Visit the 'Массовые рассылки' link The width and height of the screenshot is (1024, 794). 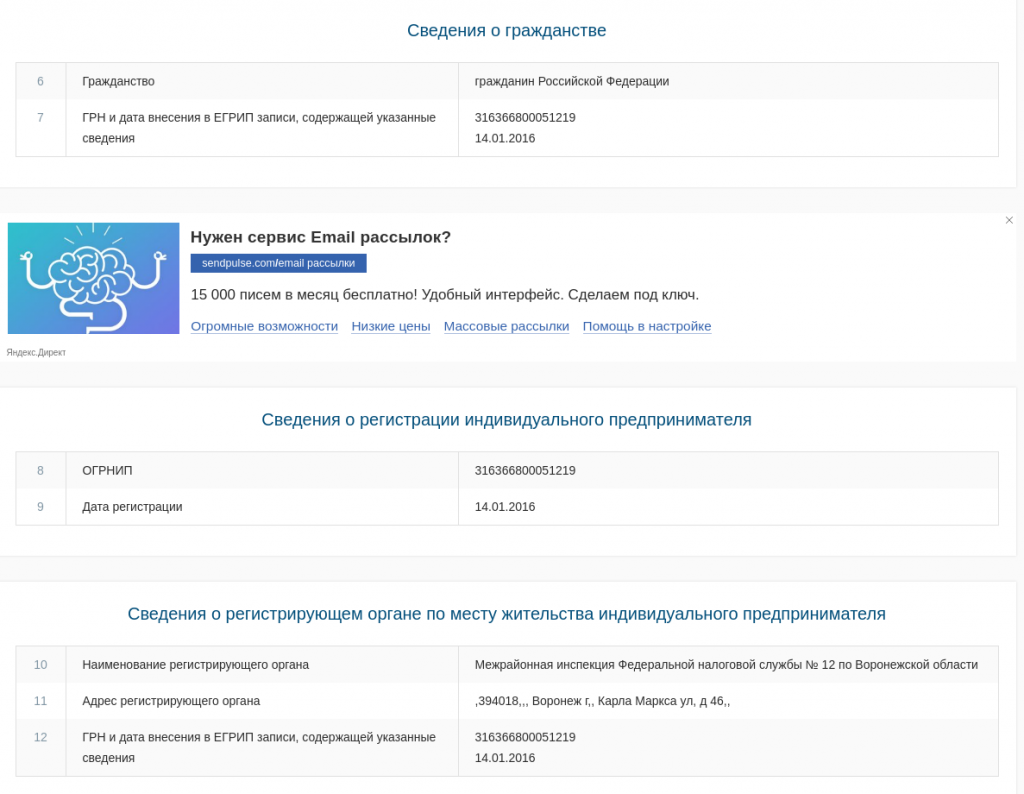pos(506,326)
